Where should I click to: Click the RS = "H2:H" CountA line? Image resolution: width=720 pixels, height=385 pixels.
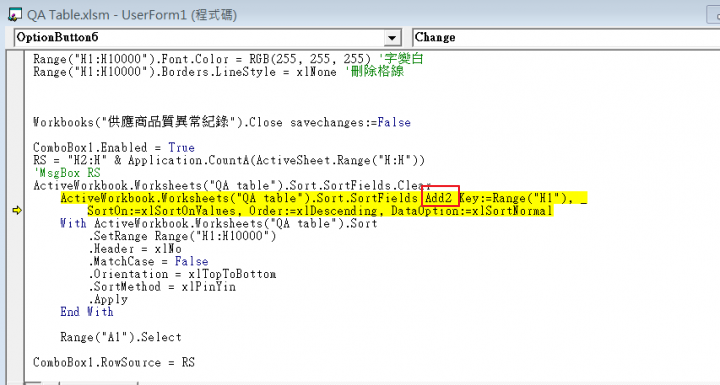point(229,160)
